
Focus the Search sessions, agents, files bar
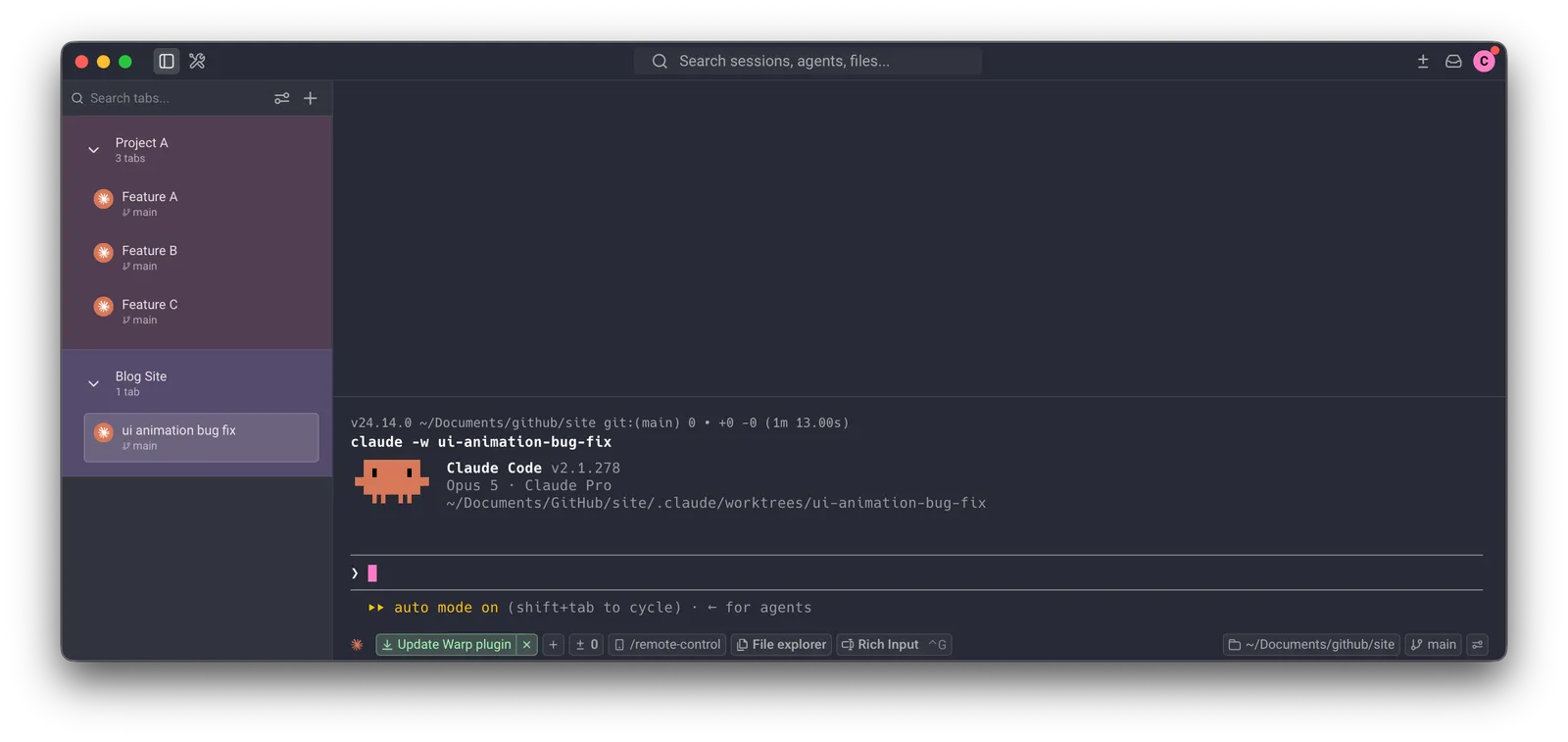pos(808,61)
